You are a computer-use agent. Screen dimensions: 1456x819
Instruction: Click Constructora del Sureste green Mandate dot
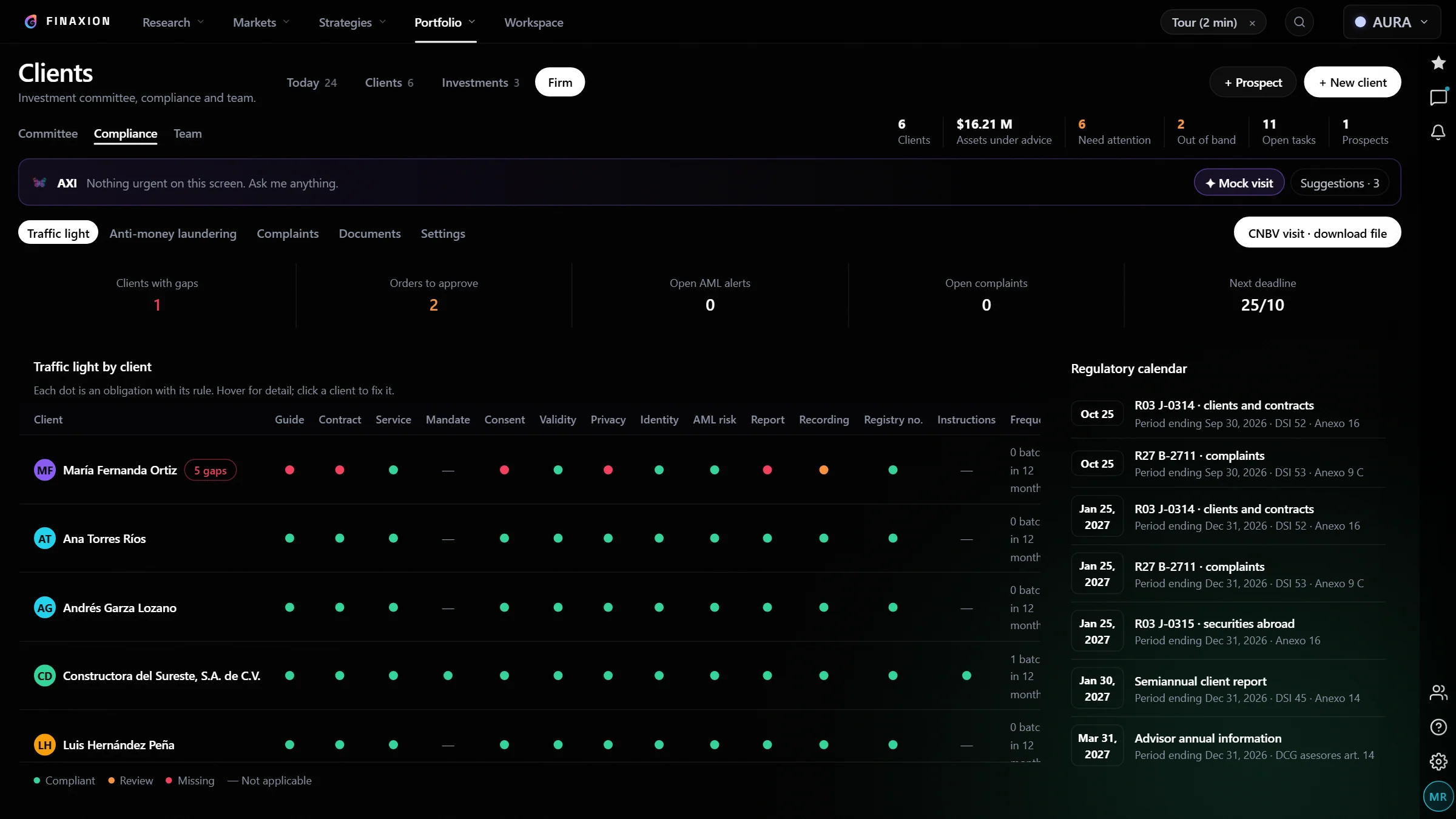click(448, 676)
